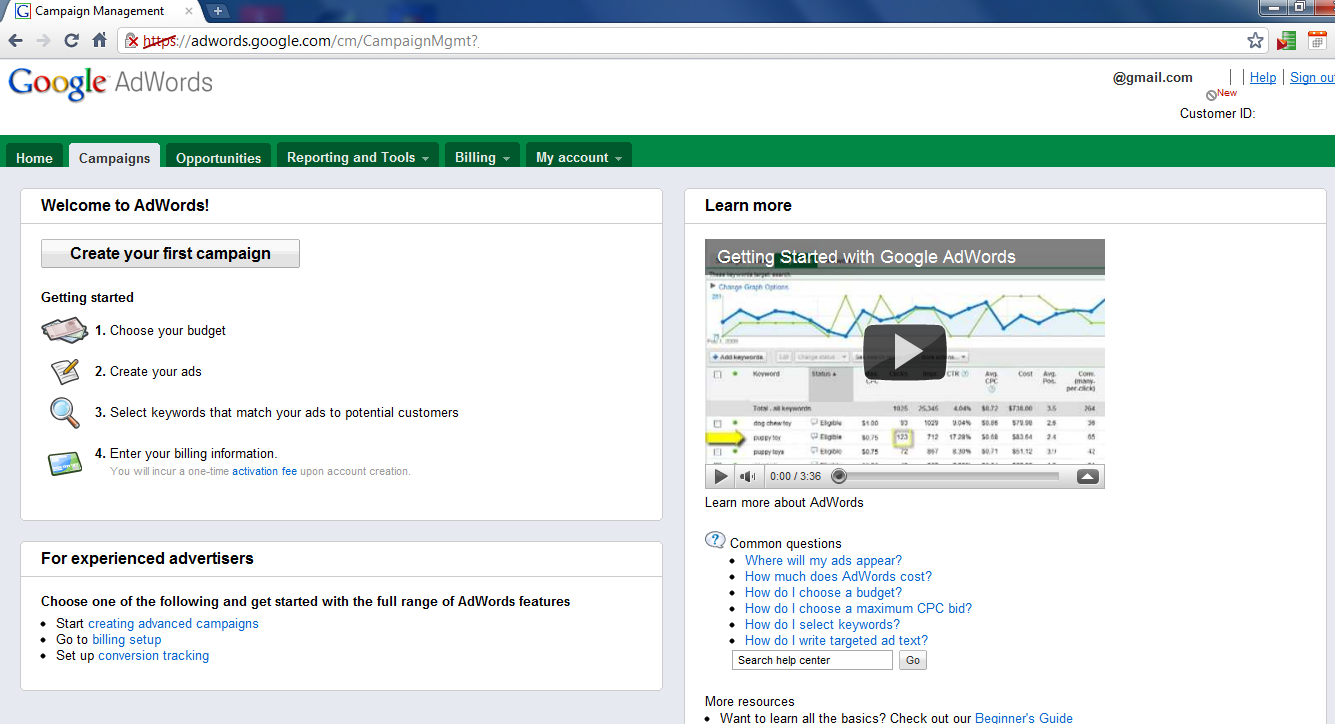Image resolution: width=1335 pixels, height=724 pixels.
Task: Open the calendar extension icon
Action: (x=1317, y=41)
